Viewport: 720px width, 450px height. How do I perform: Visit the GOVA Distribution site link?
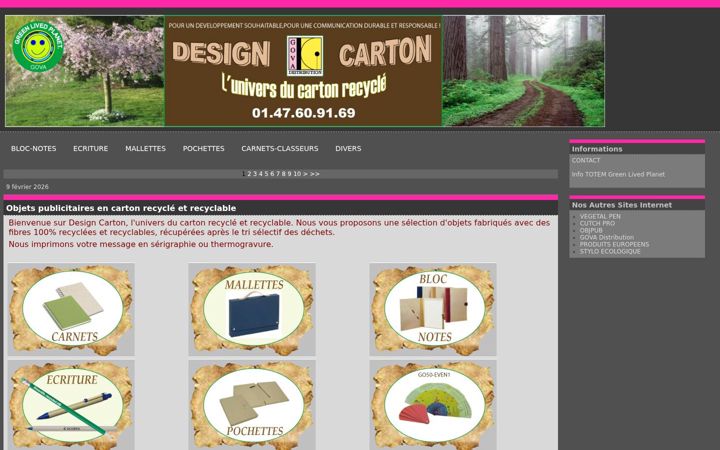pos(607,237)
